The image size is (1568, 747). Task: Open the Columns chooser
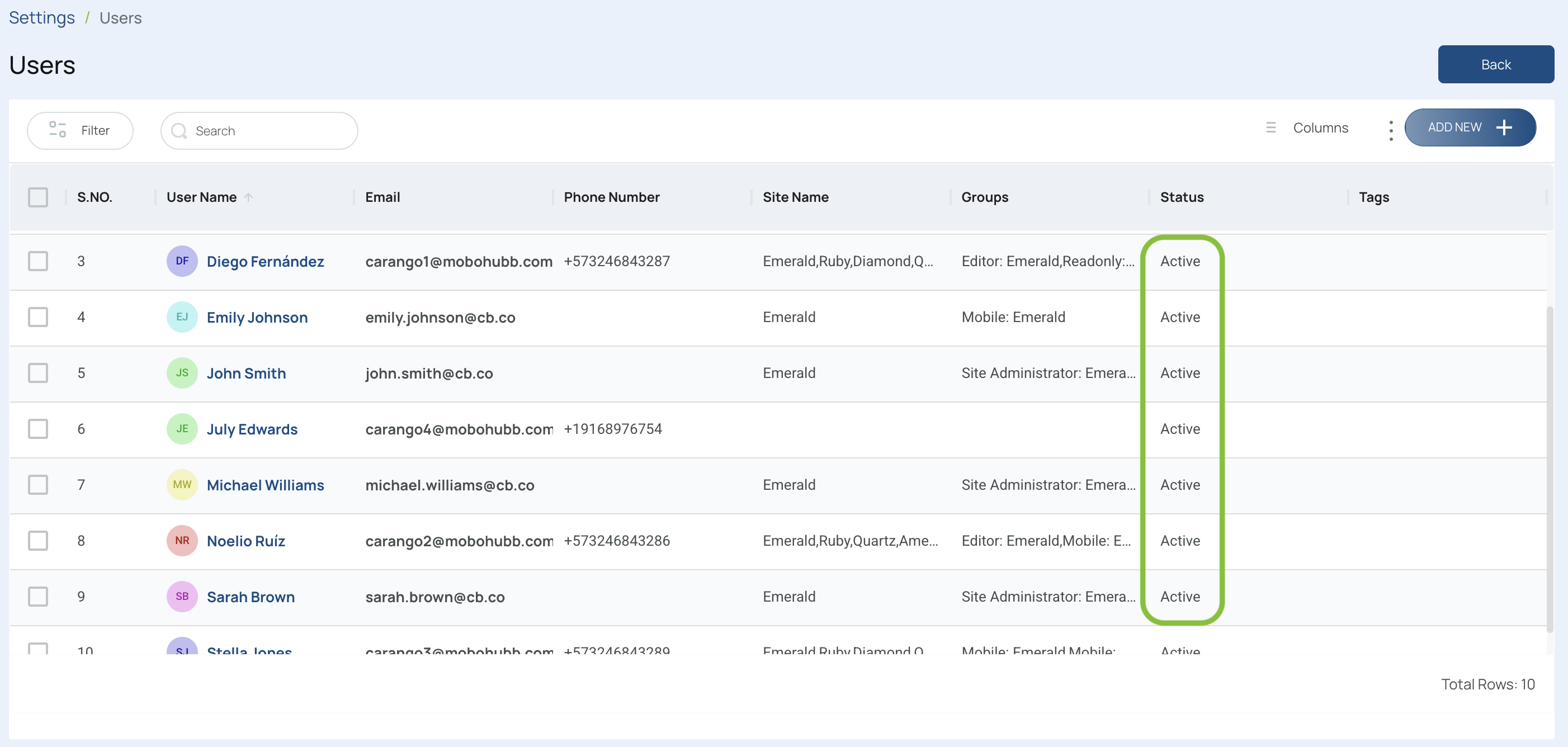pyautogui.click(x=1306, y=128)
